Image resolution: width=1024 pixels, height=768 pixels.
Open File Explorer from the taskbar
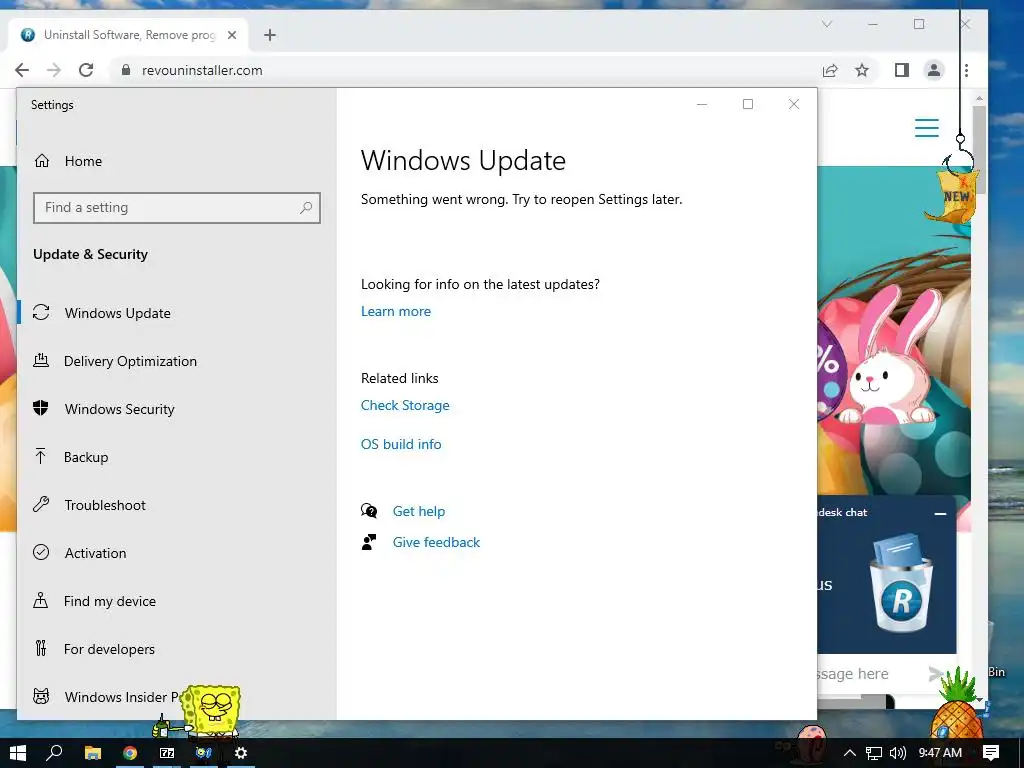93,753
